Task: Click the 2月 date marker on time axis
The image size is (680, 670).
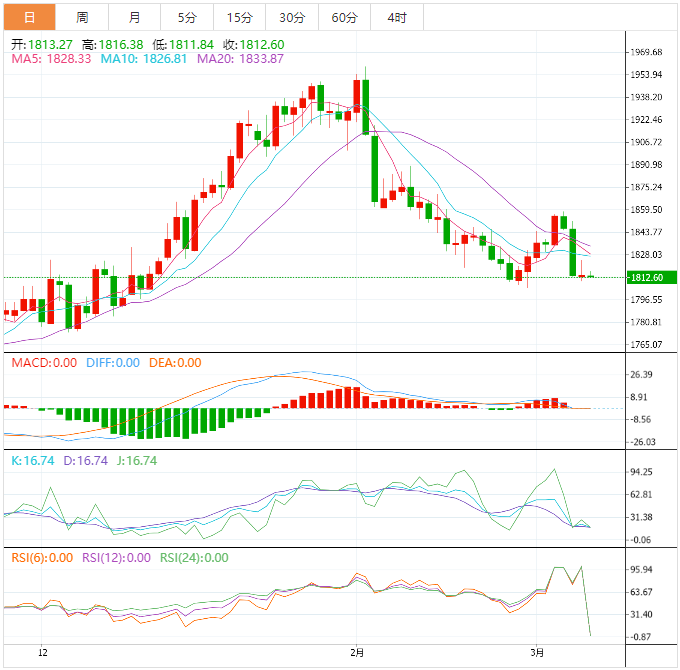Action: coord(357,652)
